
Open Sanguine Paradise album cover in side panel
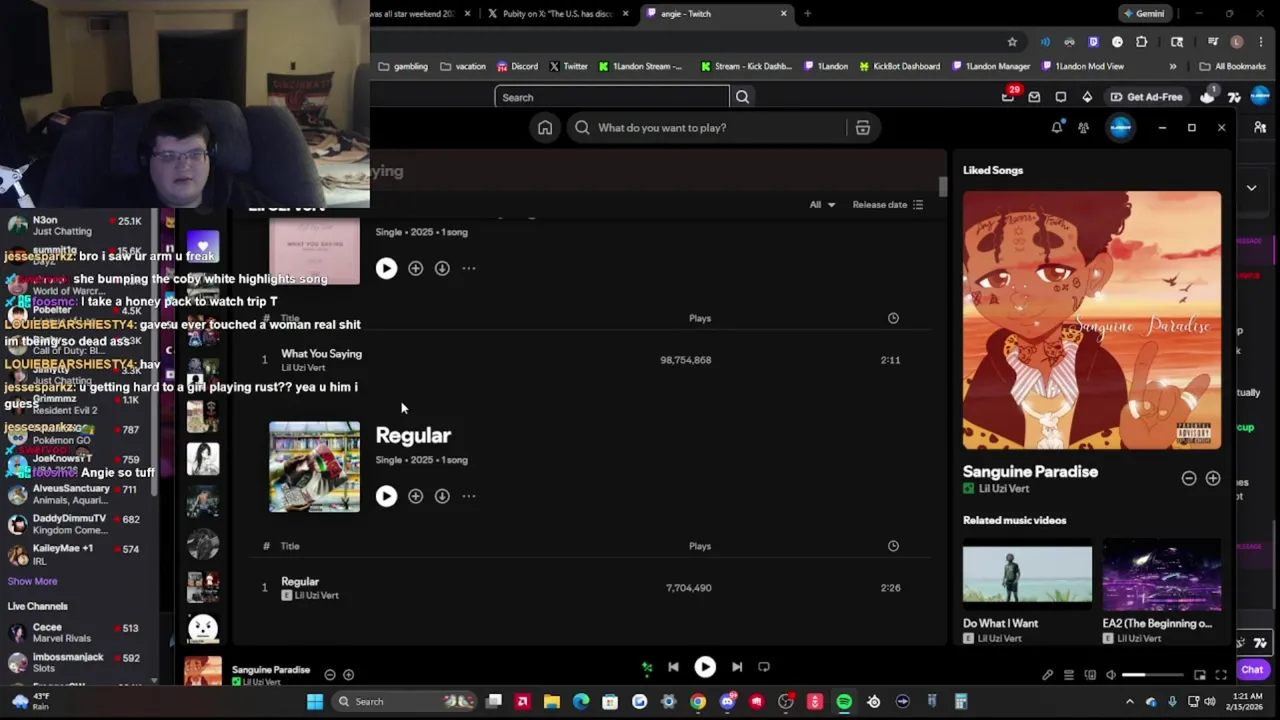[1092, 320]
